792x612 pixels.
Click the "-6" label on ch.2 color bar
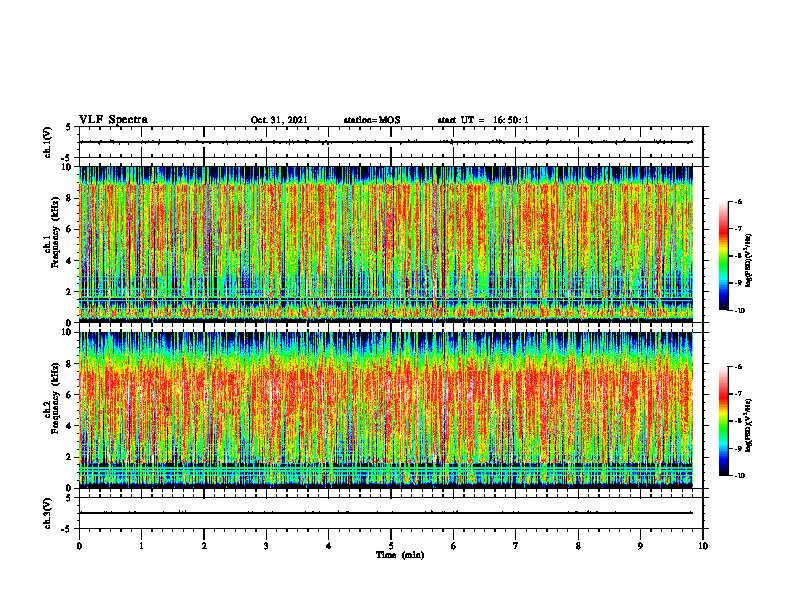pos(738,367)
